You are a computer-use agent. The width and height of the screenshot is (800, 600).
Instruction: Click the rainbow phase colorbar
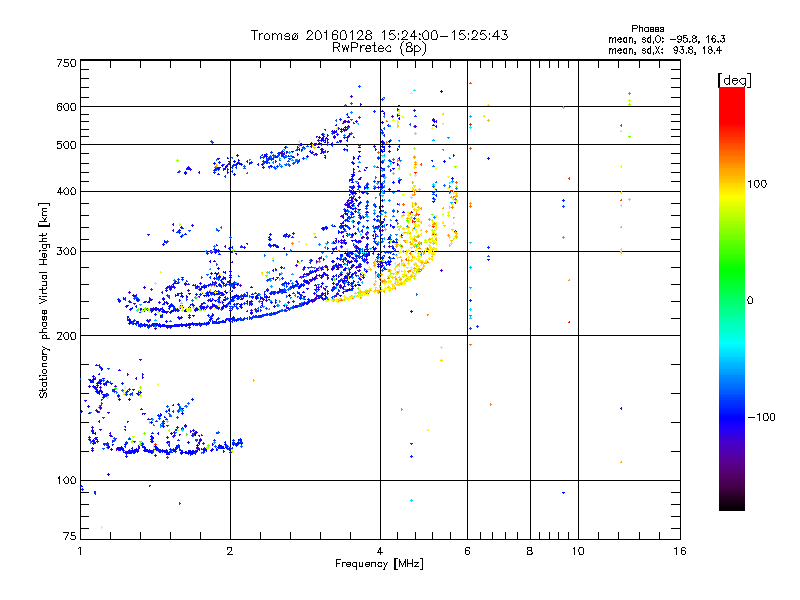point(732,298)
